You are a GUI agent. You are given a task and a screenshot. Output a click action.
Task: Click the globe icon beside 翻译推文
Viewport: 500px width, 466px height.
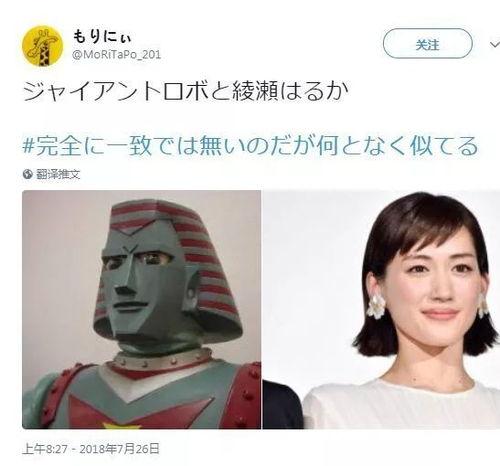[x=28, y=174]
